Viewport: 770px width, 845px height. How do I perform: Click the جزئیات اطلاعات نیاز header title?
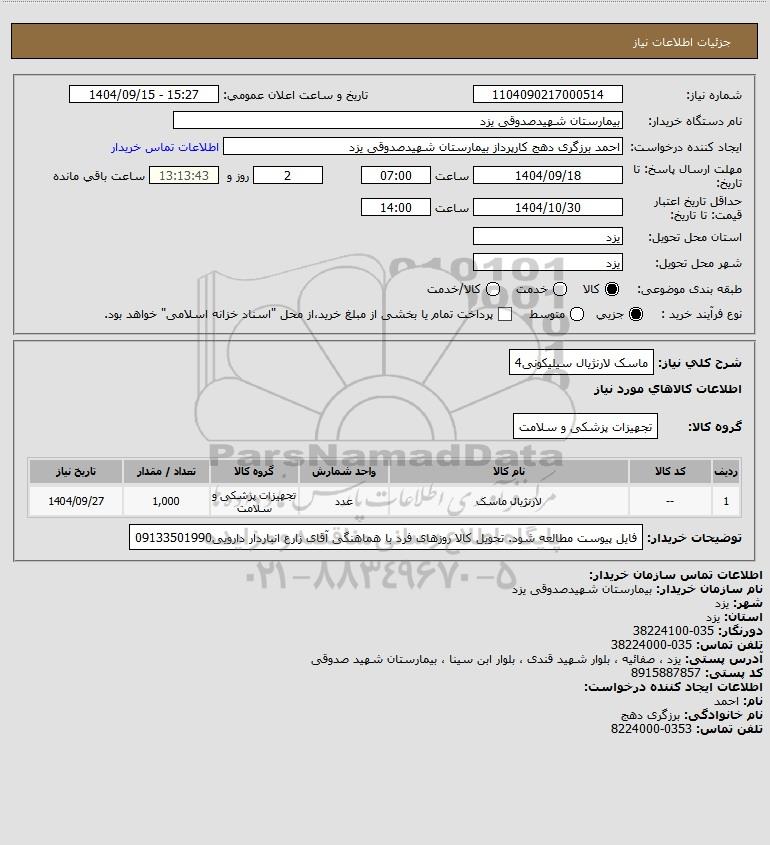click(x=681, y=42)
